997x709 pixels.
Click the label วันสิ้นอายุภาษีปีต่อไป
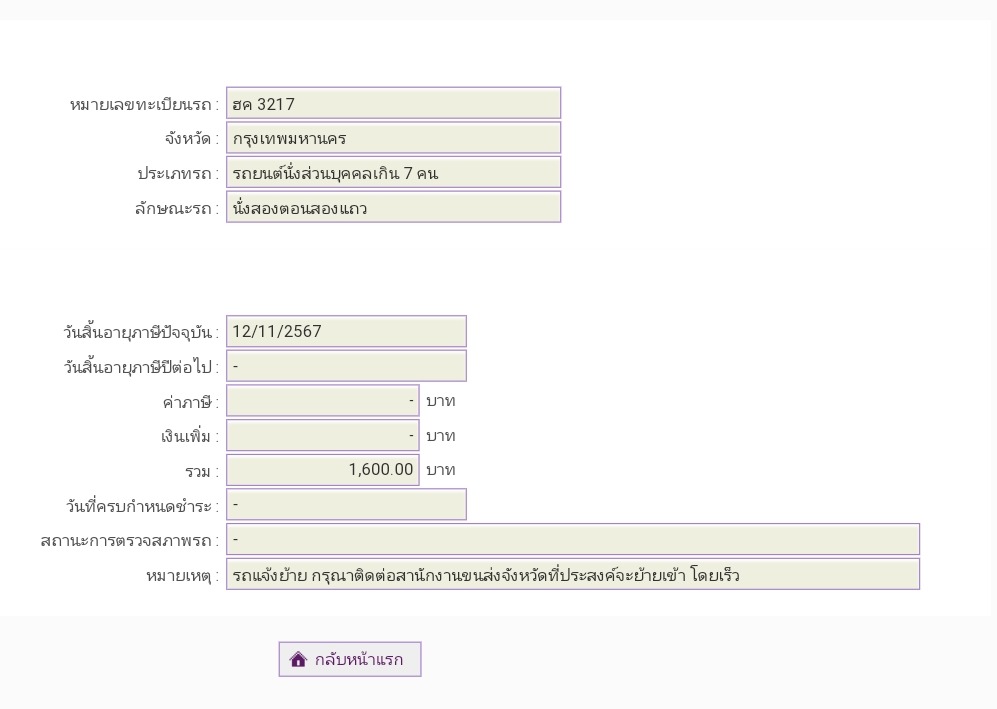coord(141,367)
